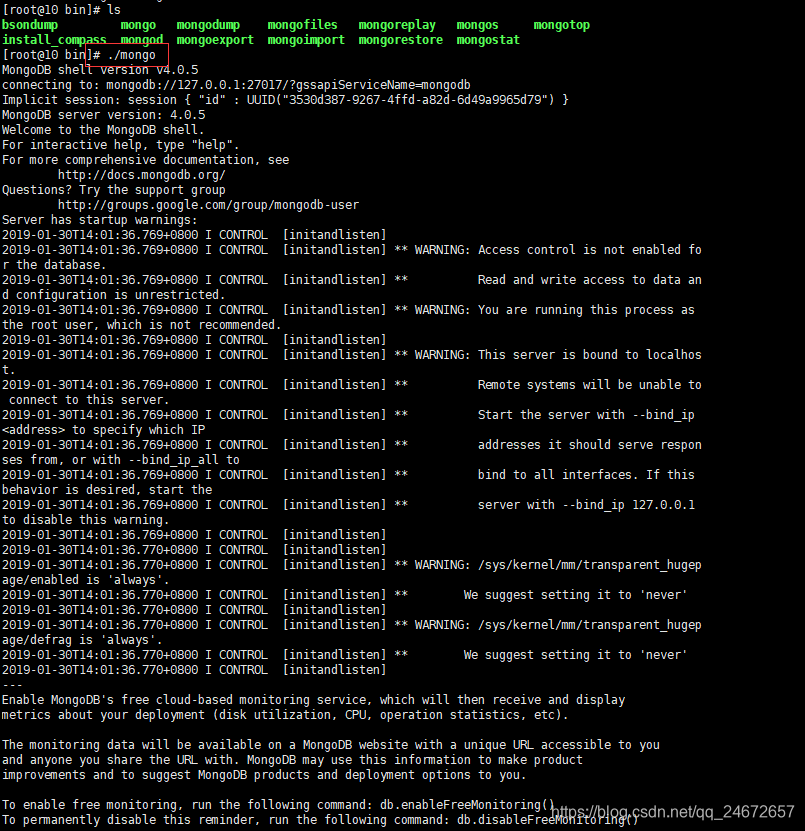Click the Start the server with --bind_ip text
This screenshot has height=831, width=805.
pyautogui.click(x=586, y=415)
